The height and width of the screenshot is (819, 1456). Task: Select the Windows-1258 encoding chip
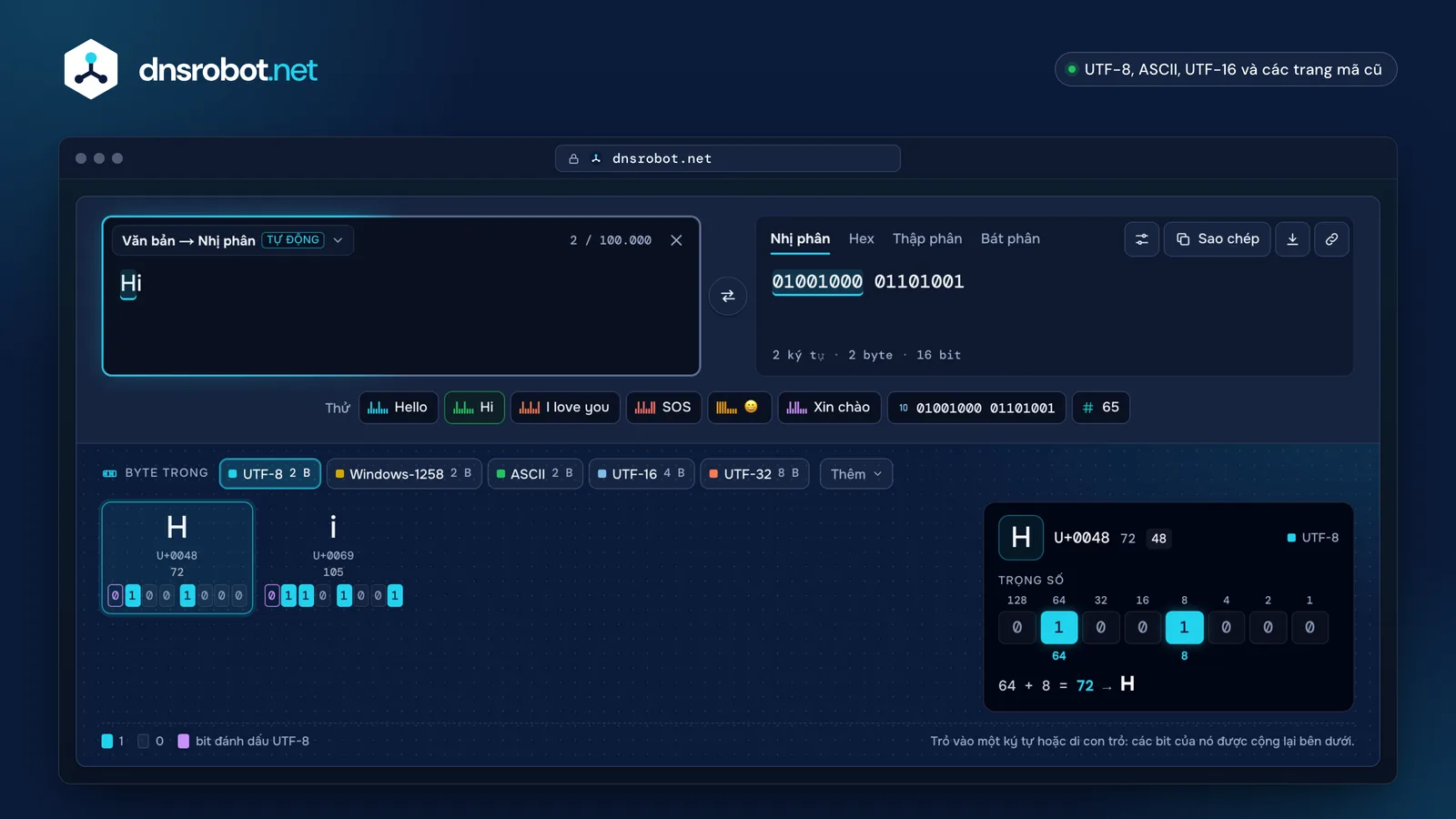coord(404,474)
